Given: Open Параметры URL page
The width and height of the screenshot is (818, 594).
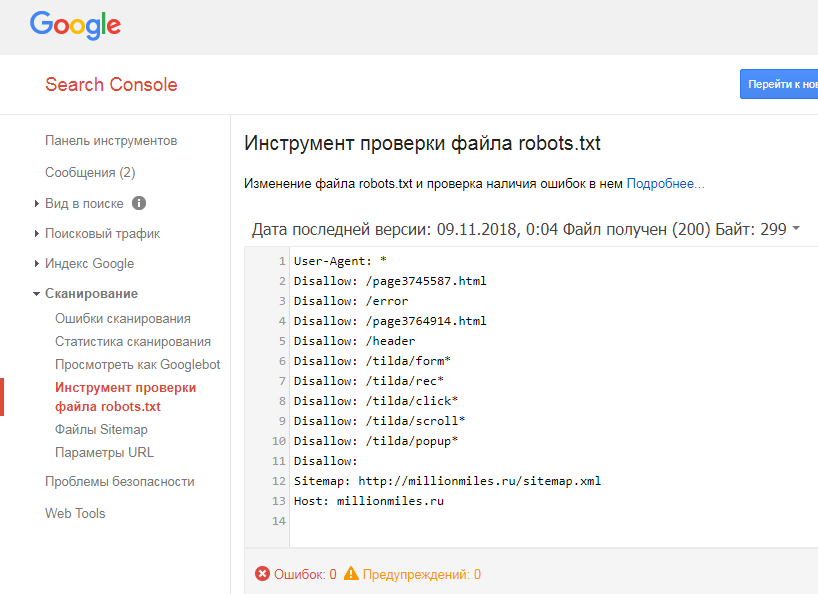Looking at the screenshot, I should [x=104, y=453].
